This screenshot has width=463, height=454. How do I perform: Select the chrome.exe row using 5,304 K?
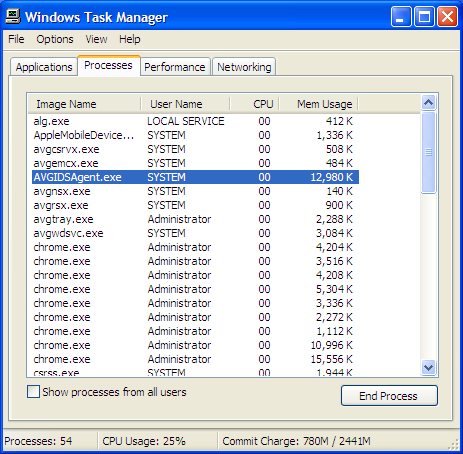click(195, 289)
